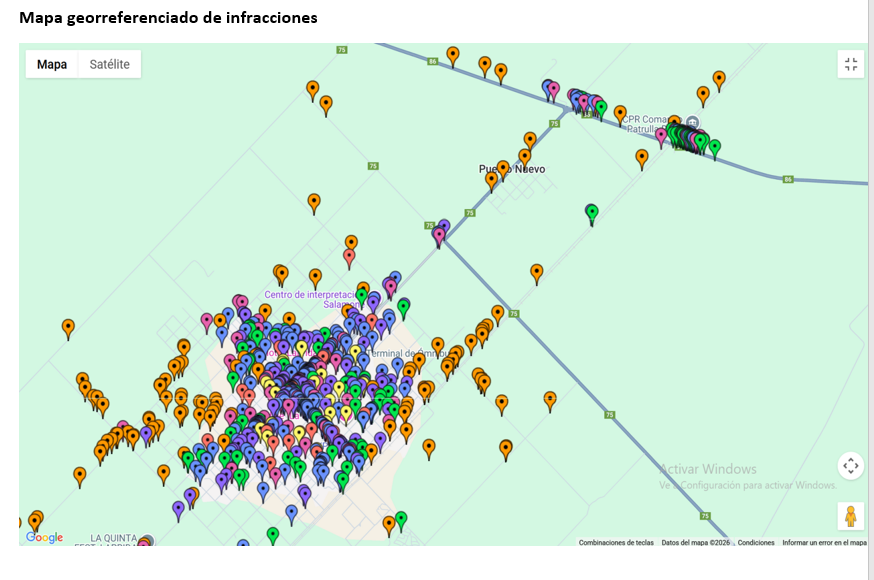
Task: Click Informar un error en el mapa
Action: (824, 543)
